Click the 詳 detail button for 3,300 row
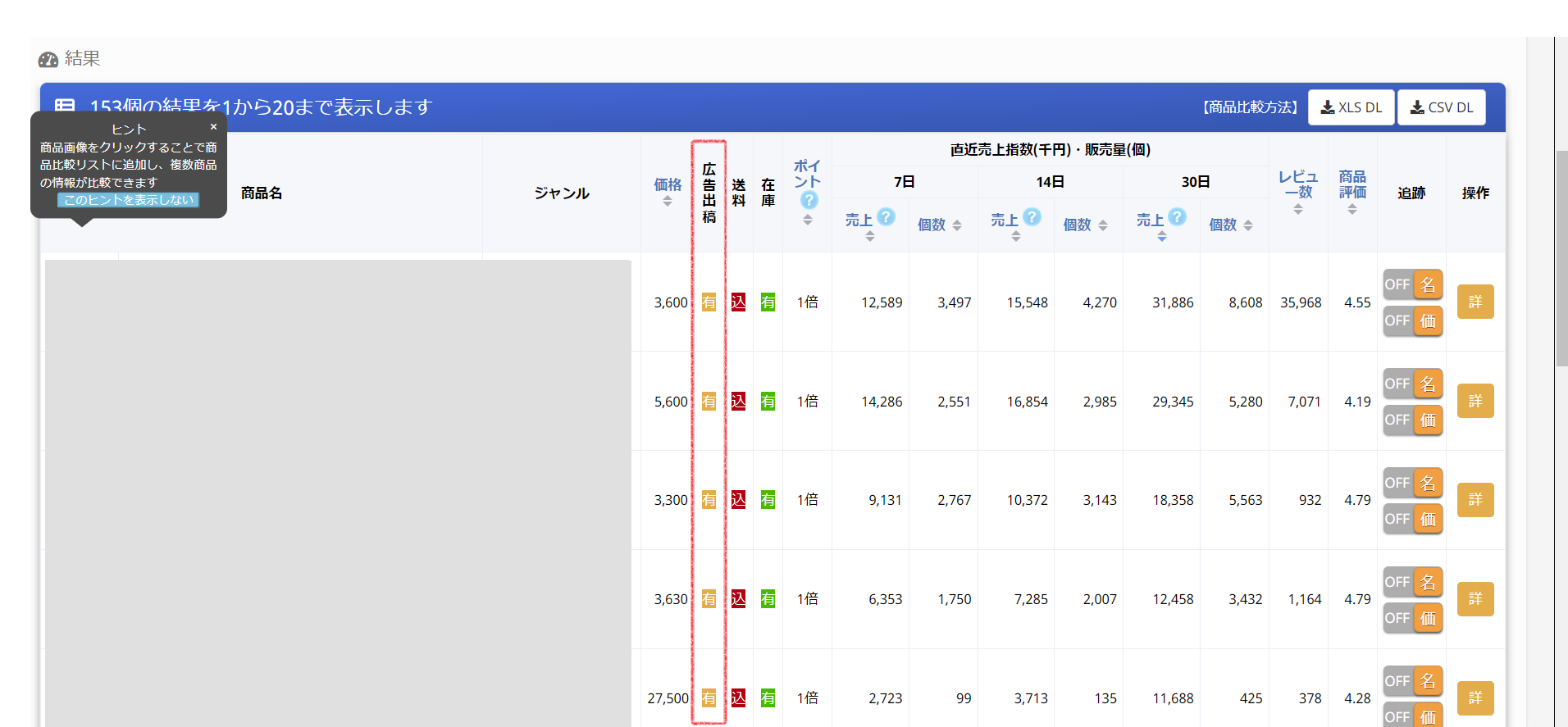 1475,500
